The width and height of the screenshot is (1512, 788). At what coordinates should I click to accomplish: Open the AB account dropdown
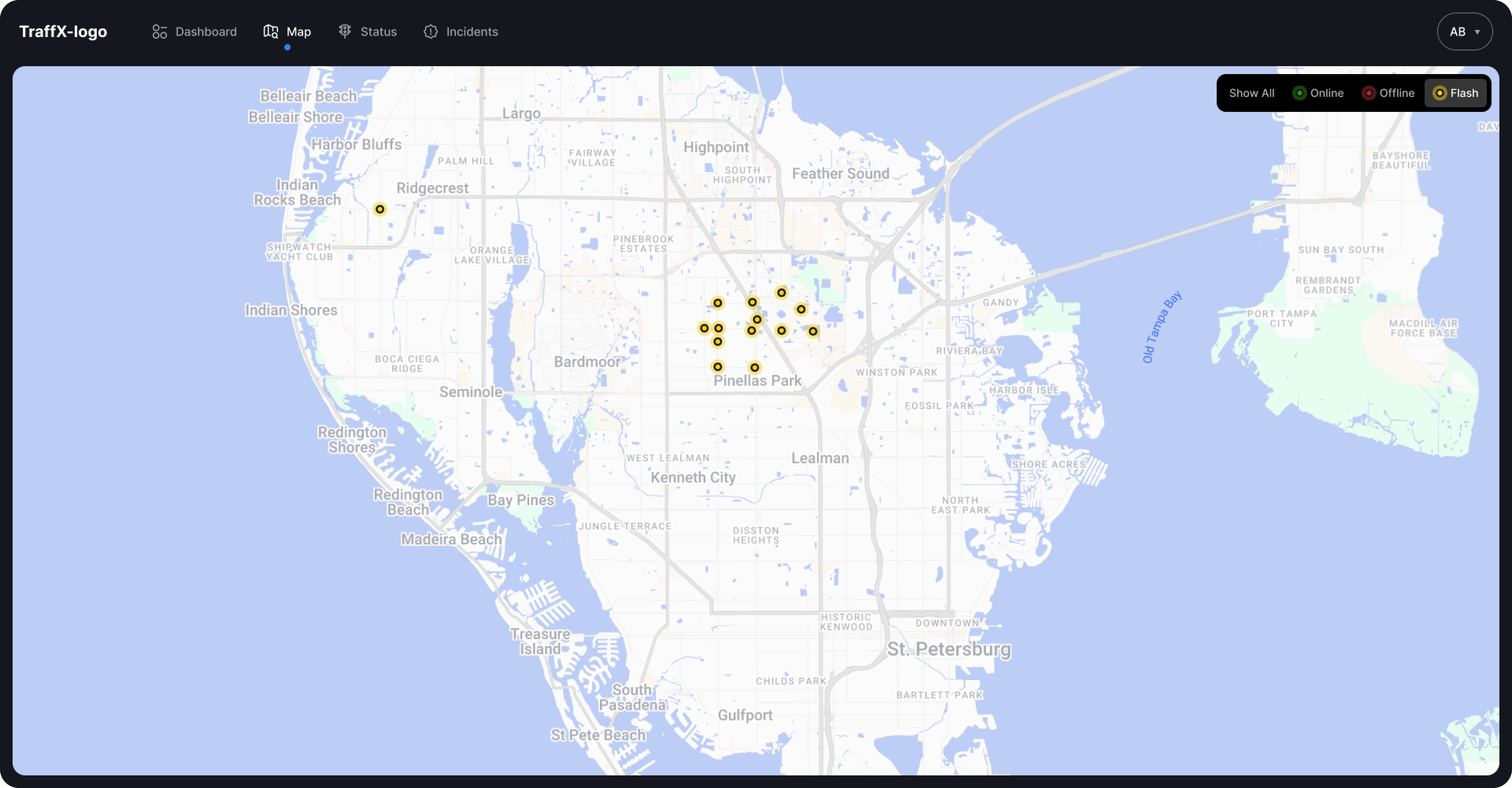point(1464,32)
